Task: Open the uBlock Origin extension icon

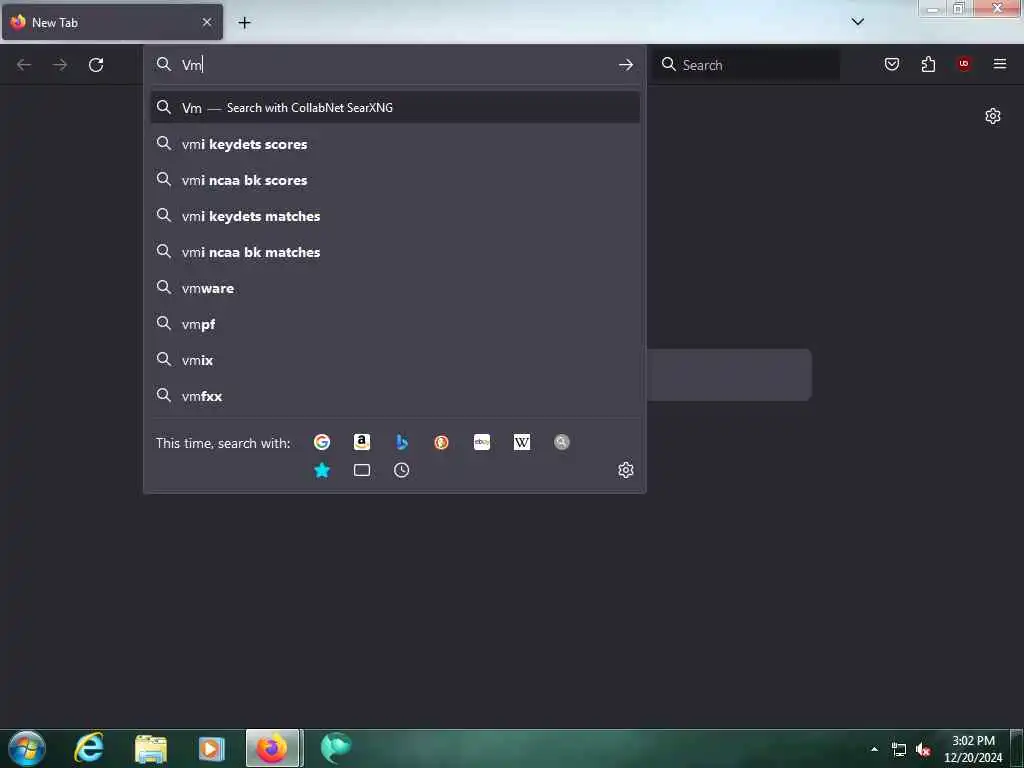Action: coord(964,64)
